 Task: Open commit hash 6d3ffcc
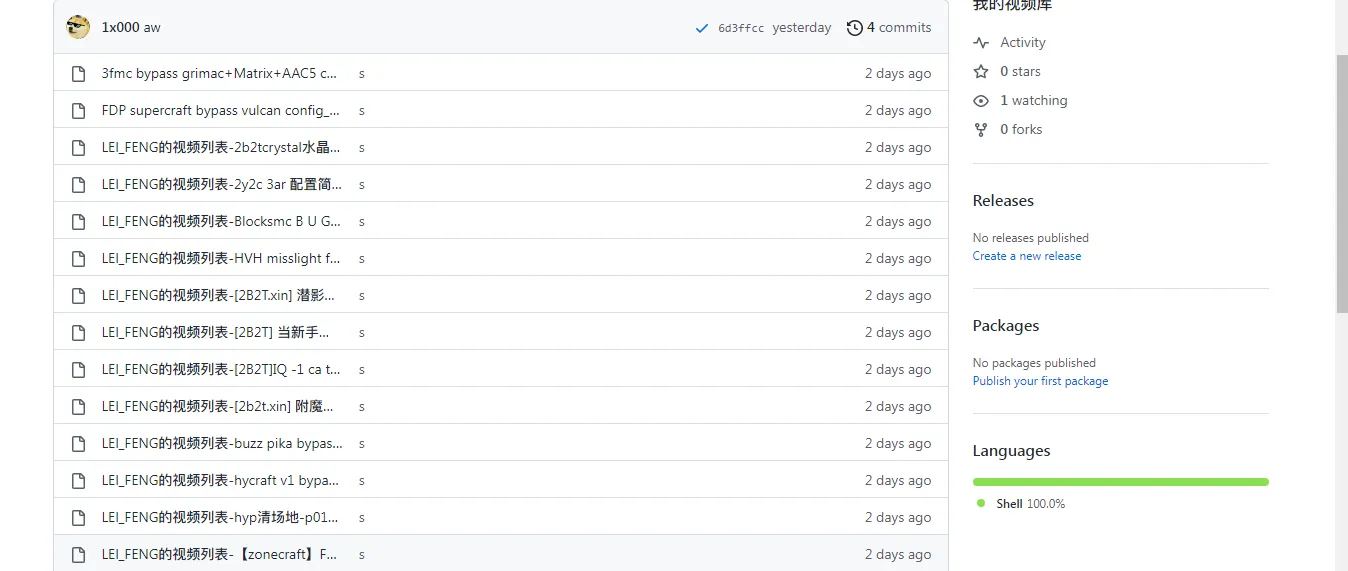tap(740, 28)
